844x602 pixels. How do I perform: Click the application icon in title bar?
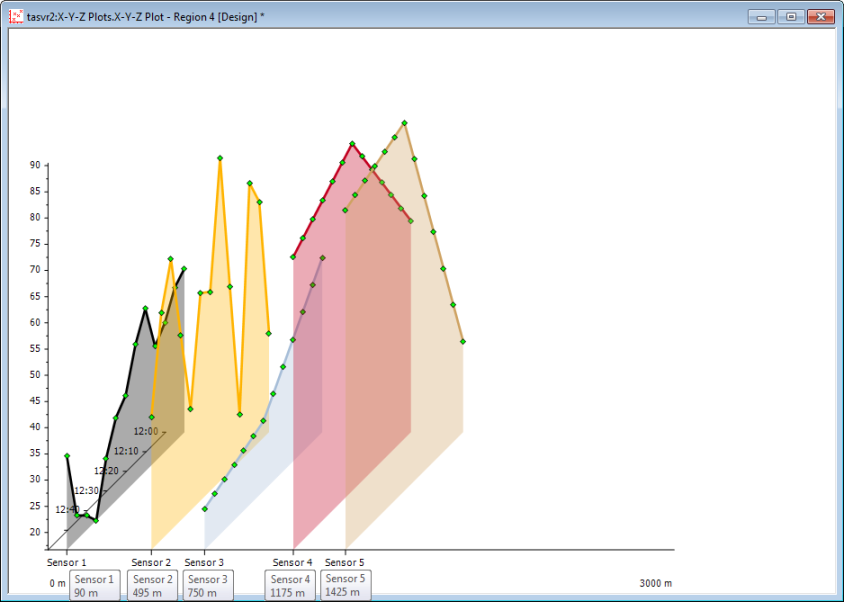[x=16, y=16]
